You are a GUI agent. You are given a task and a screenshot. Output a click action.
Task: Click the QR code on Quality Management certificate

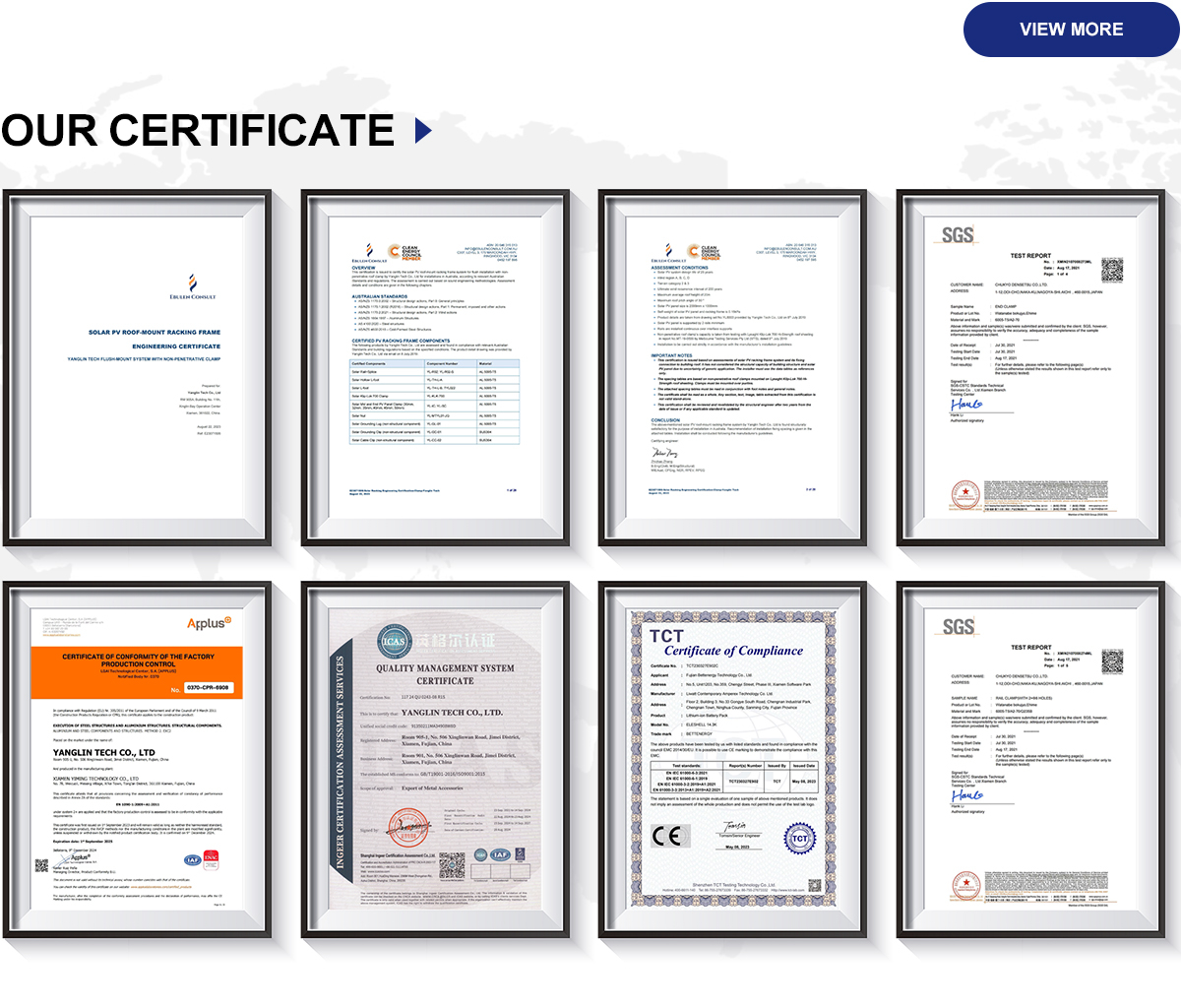(x=452, y=865)
